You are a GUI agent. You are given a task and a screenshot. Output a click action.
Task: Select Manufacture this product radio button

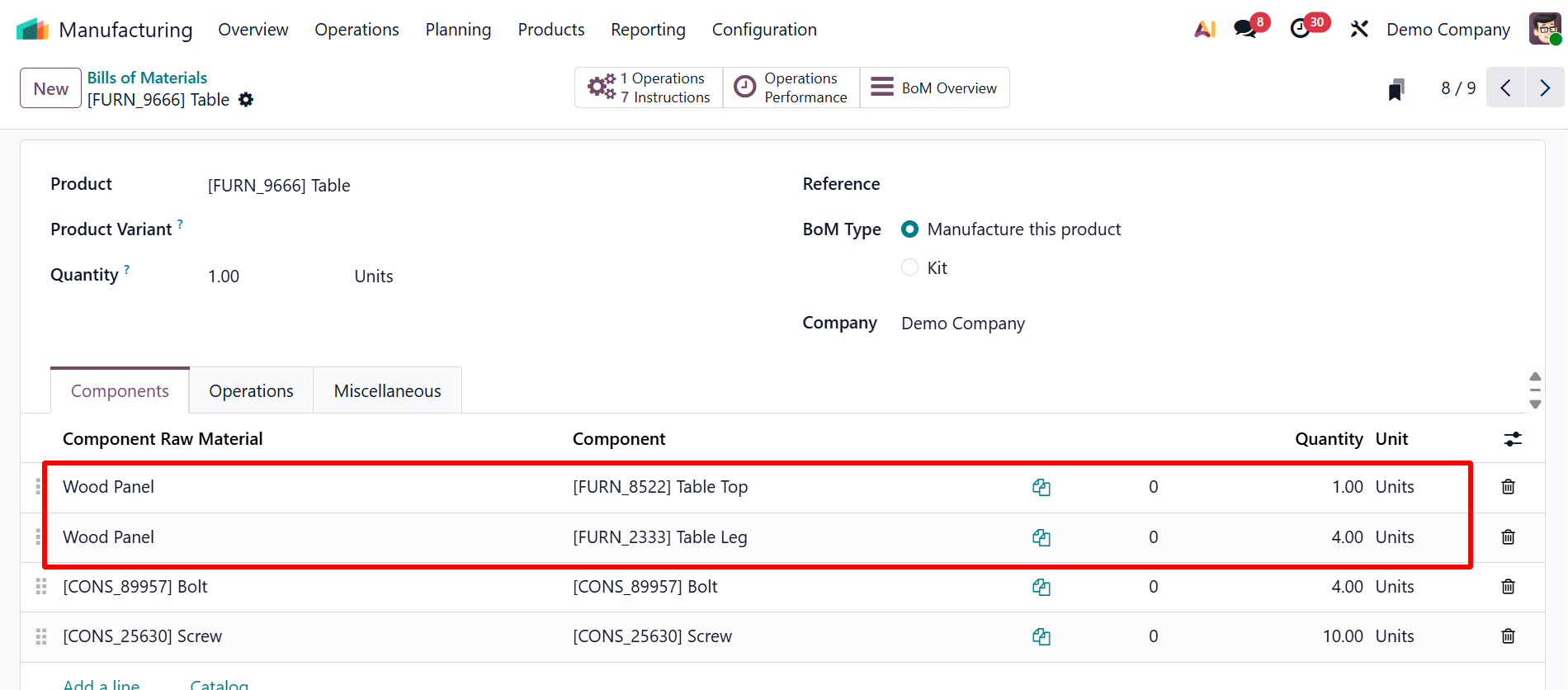coord(909,229)
